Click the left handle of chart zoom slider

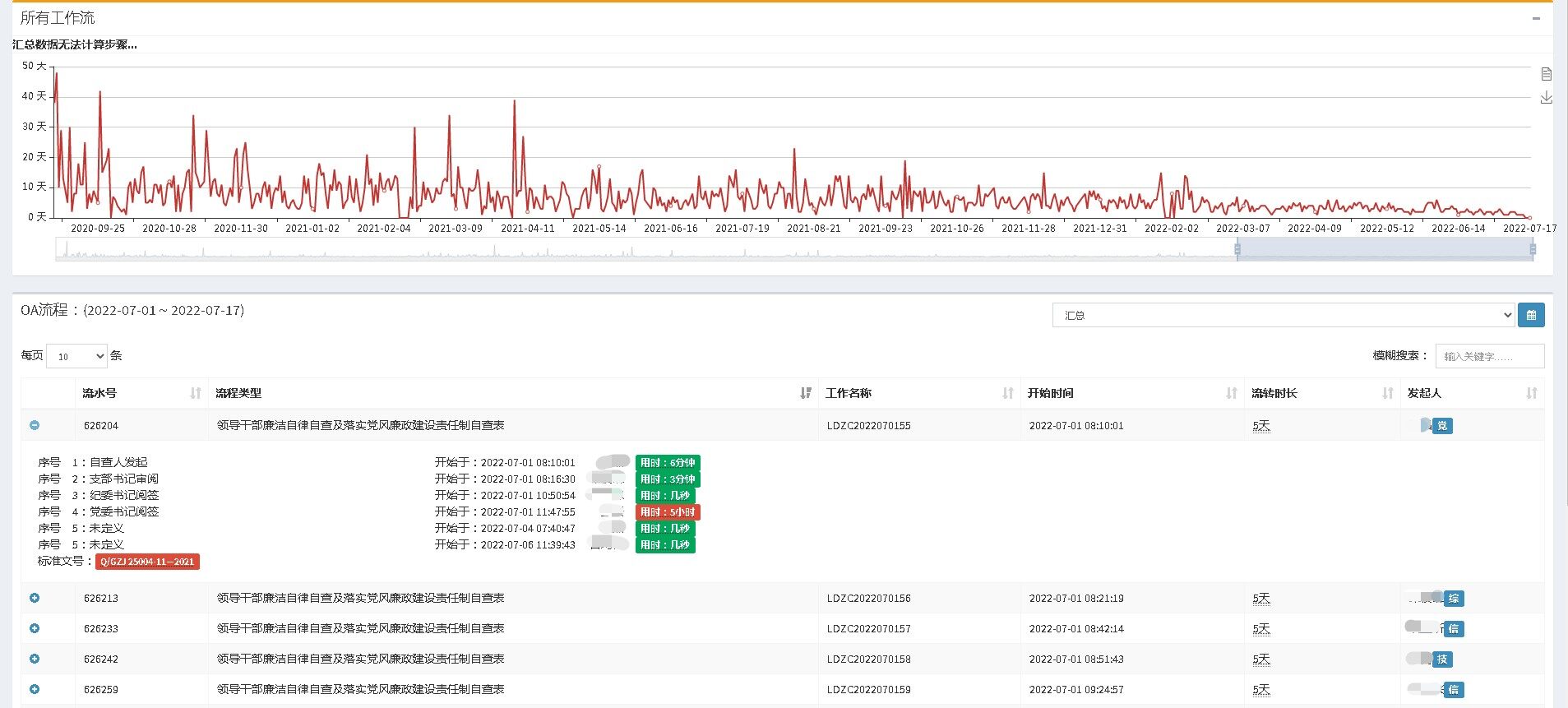click(x=1237, y=248)
